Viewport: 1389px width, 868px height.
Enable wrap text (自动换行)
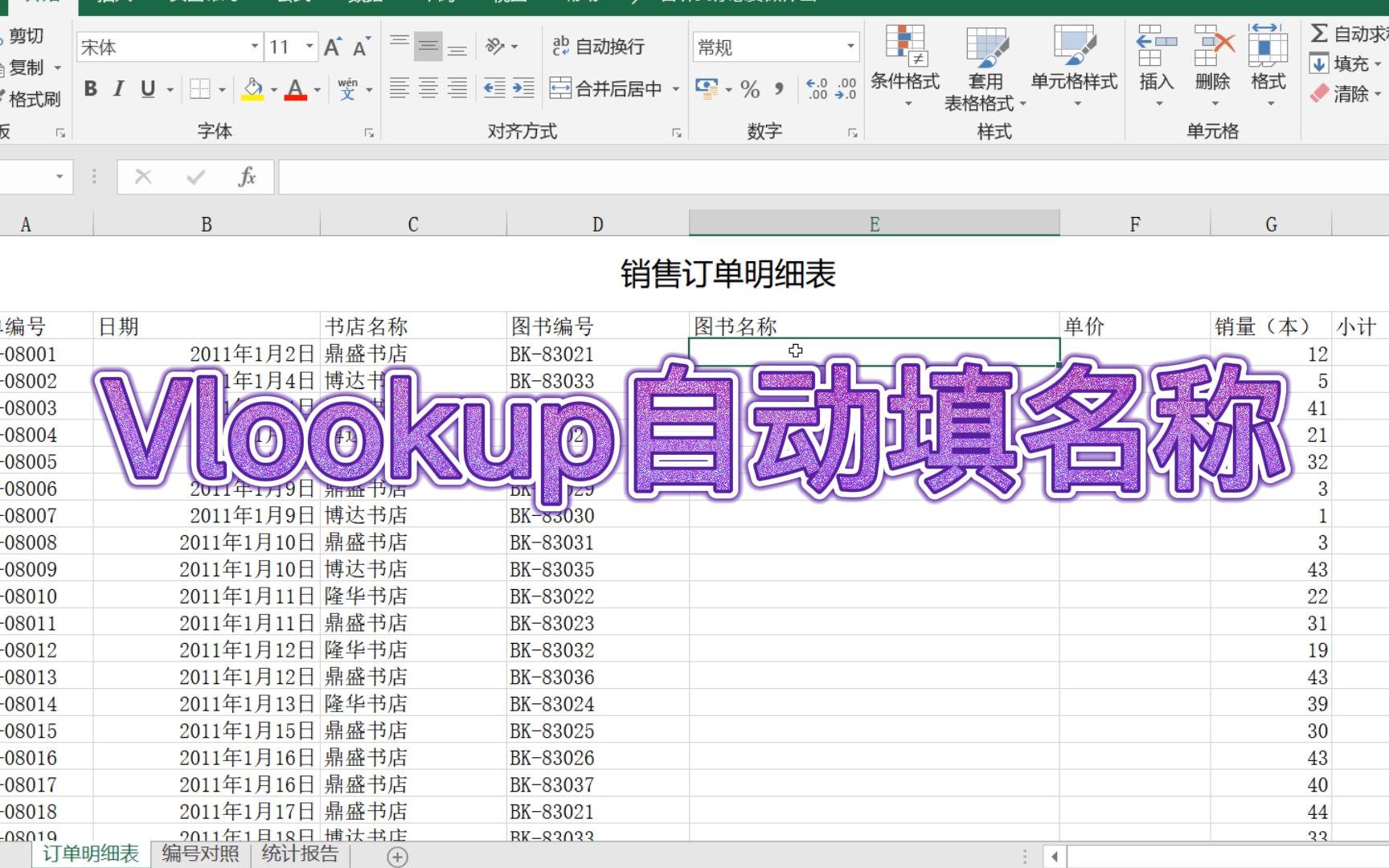pos(599,47)
